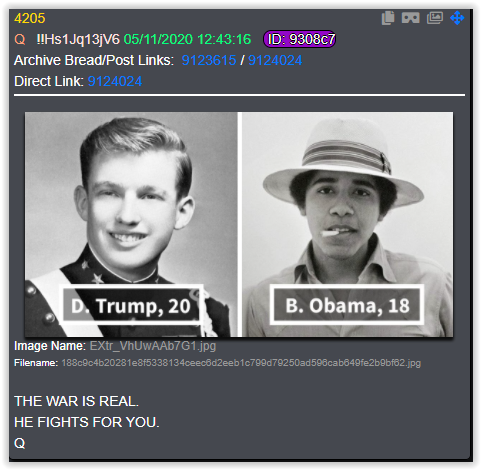
Task: Open archive bread link 9123615
Action: click(209, 60)
